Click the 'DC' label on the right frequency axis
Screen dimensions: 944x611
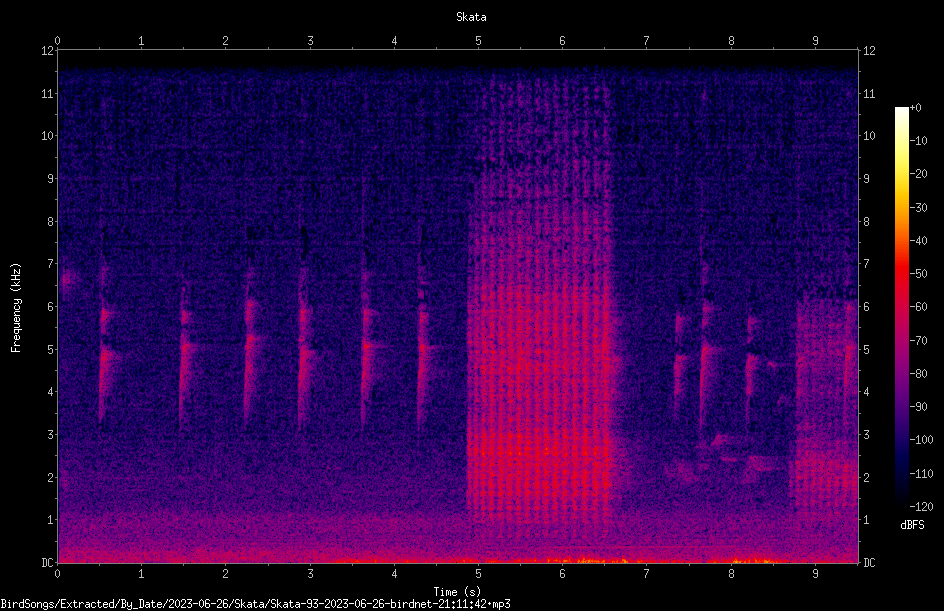[x=869, y=563]
